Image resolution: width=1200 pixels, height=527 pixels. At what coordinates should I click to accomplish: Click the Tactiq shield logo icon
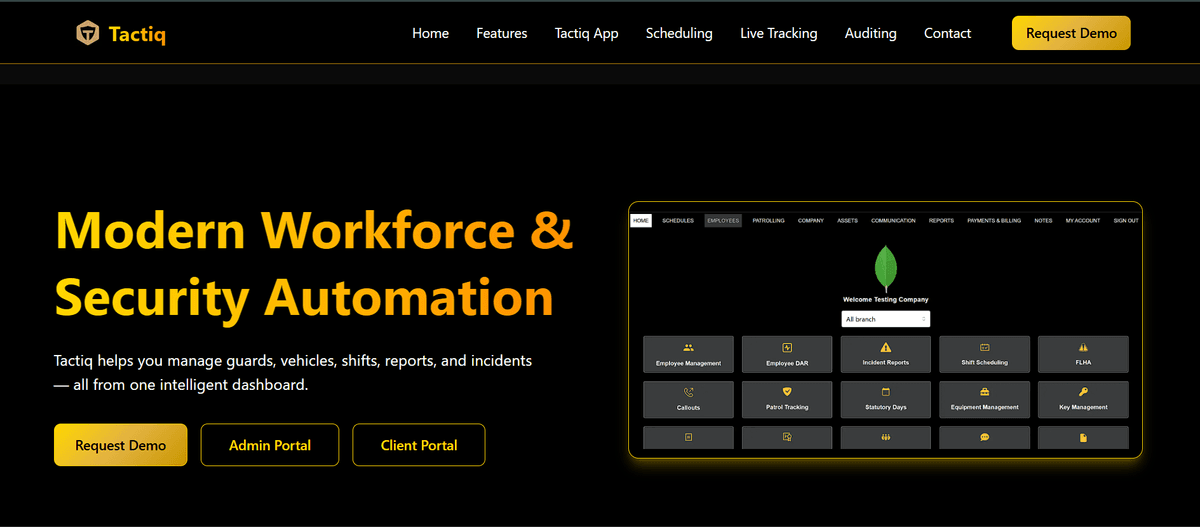tap(88, 34)
